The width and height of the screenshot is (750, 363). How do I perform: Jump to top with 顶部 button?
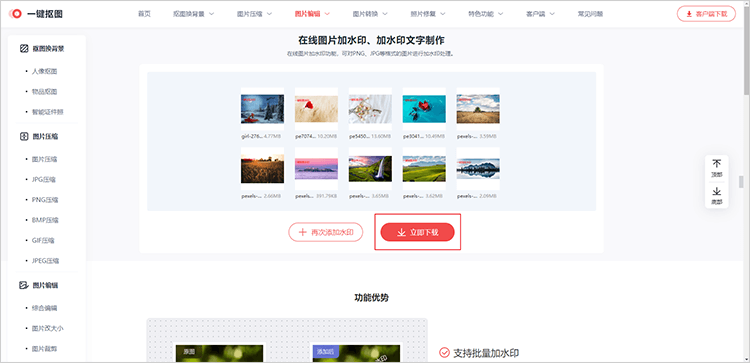tap(717, 168)
